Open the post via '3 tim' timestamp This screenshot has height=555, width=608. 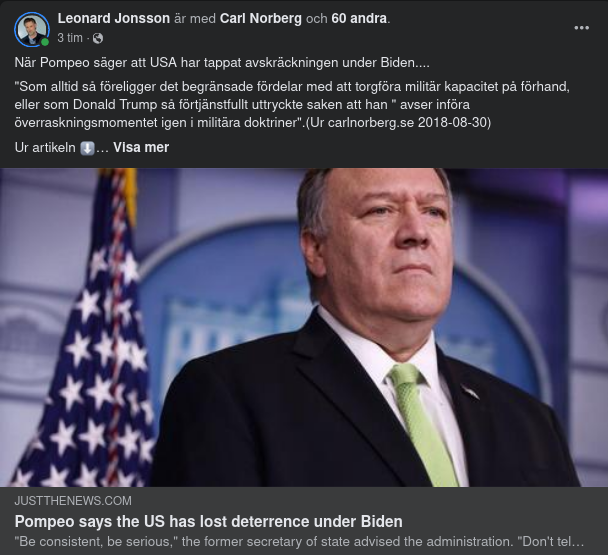coord(70,38)
